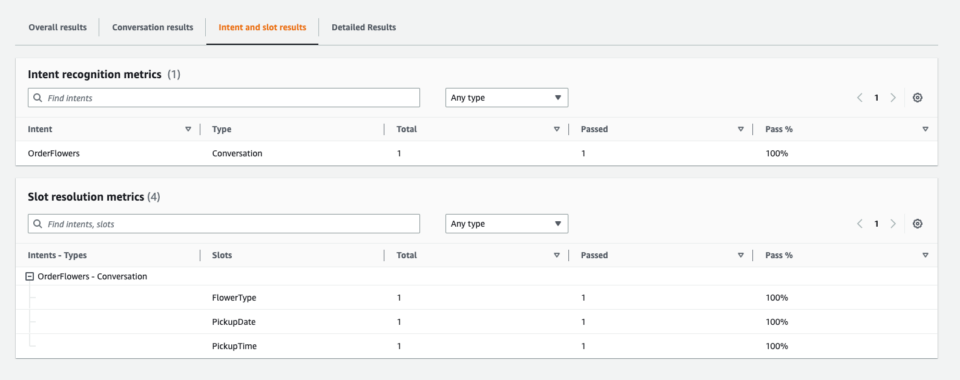Click PickupDate slot row
Image resolution: width=960 pixels, height=380 pixels.
point(476,322)
